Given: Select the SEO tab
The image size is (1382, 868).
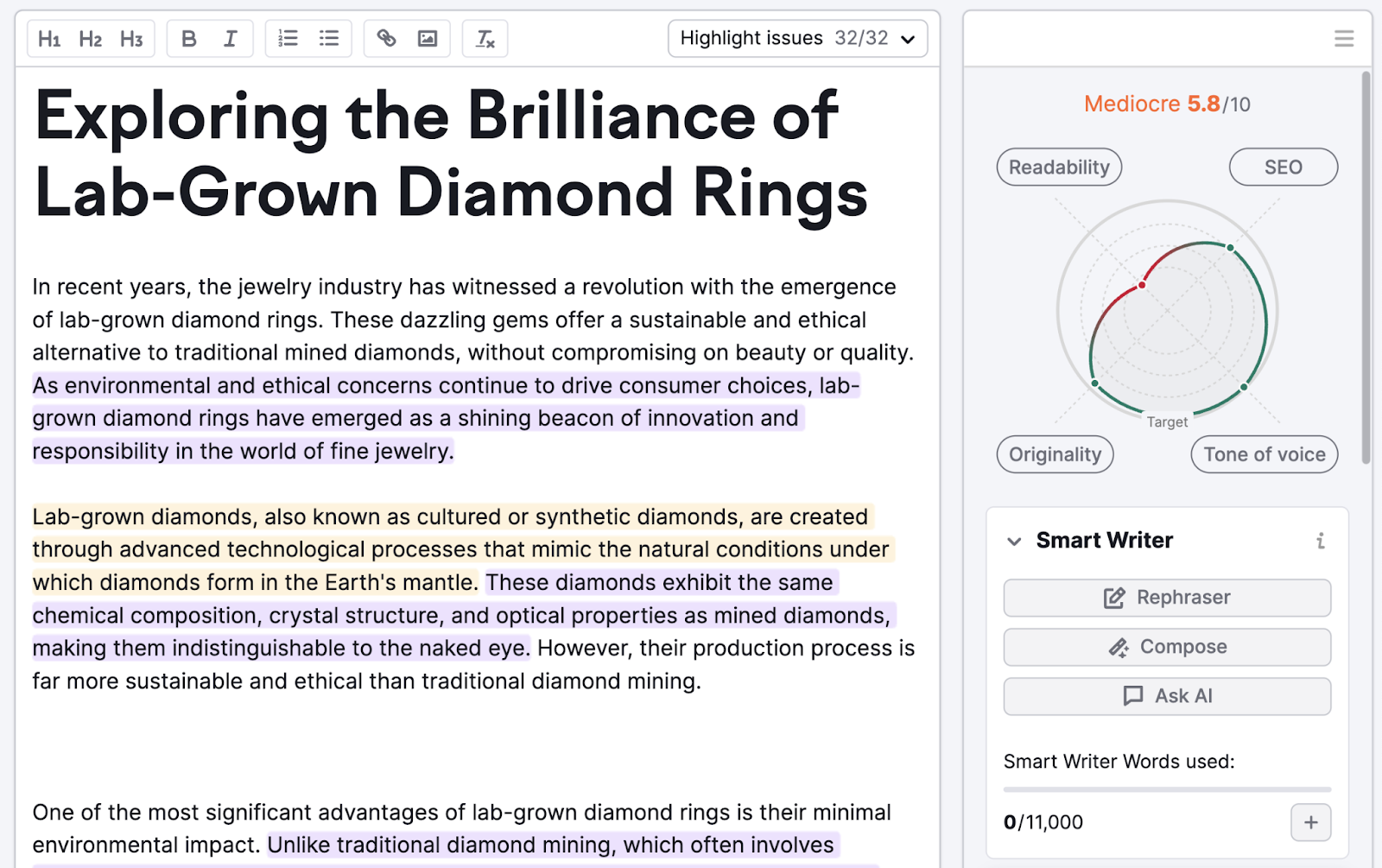Looking at the screenshot, I should pyautogui.click(x=1283, y=168).
